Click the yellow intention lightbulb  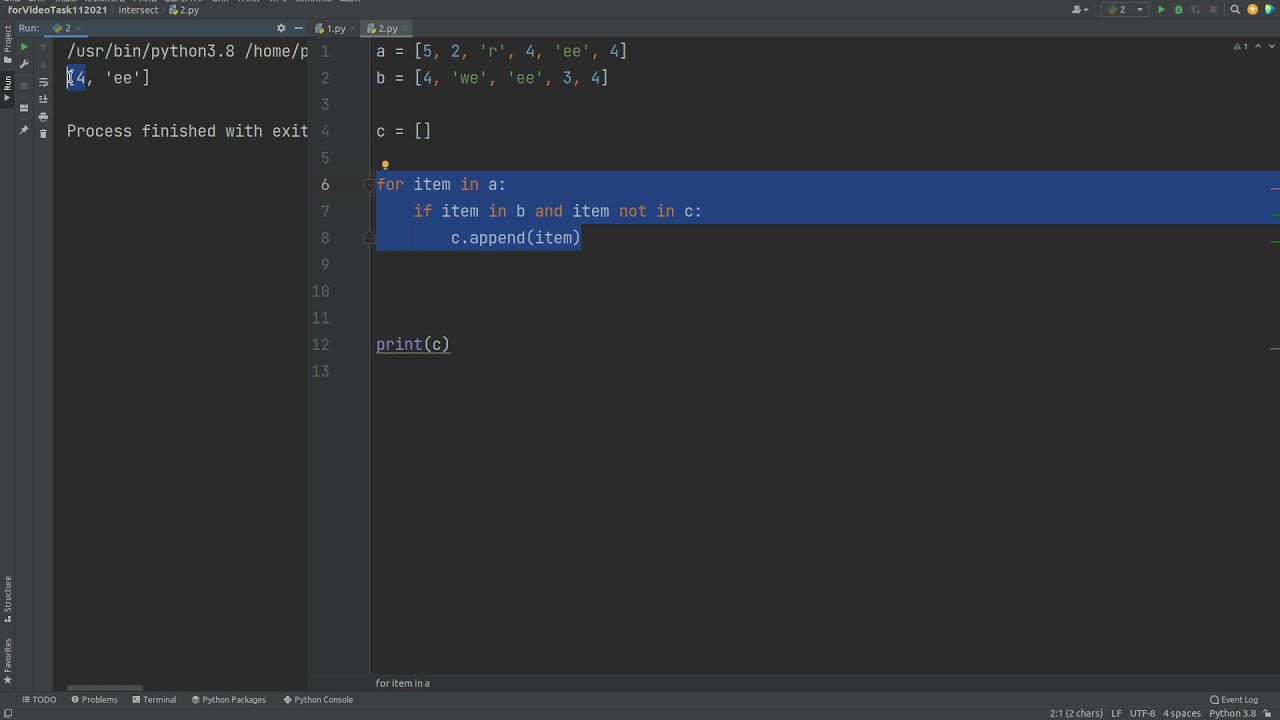[x=385, y=165]
